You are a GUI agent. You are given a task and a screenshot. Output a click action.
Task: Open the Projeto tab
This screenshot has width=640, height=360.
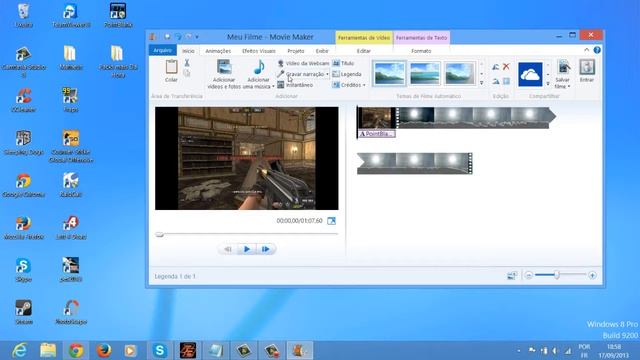pos(296,51)
